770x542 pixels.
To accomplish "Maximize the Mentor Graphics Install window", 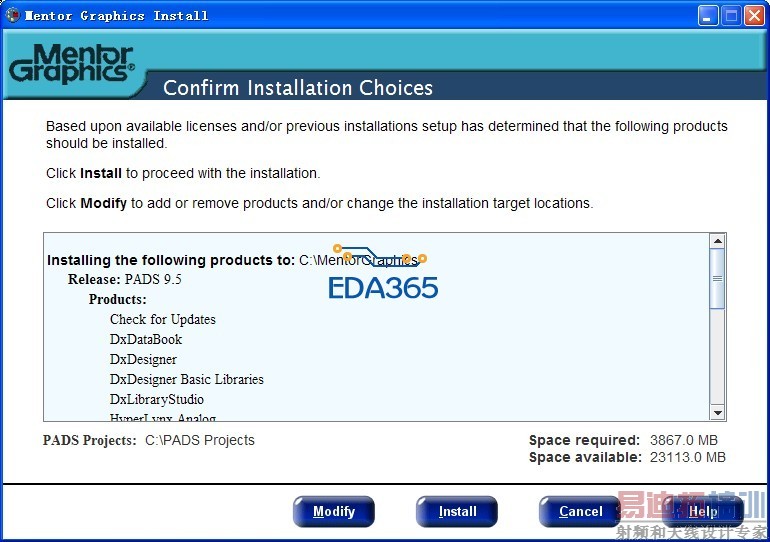I will point(731,16).
